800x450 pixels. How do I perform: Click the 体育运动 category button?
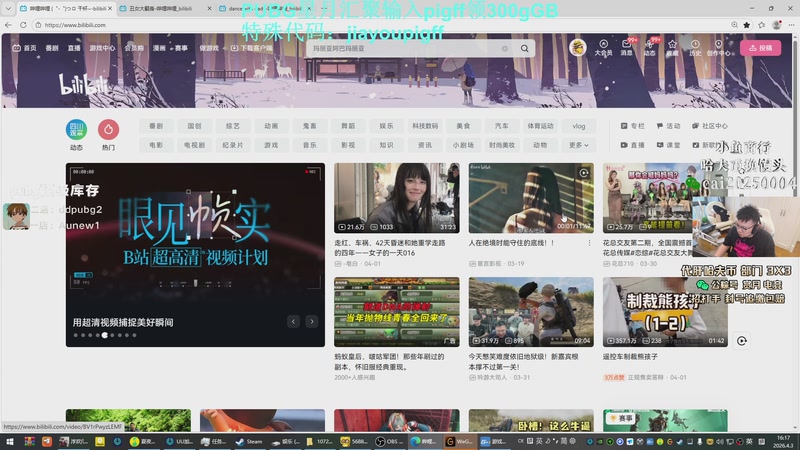point(540,126)
